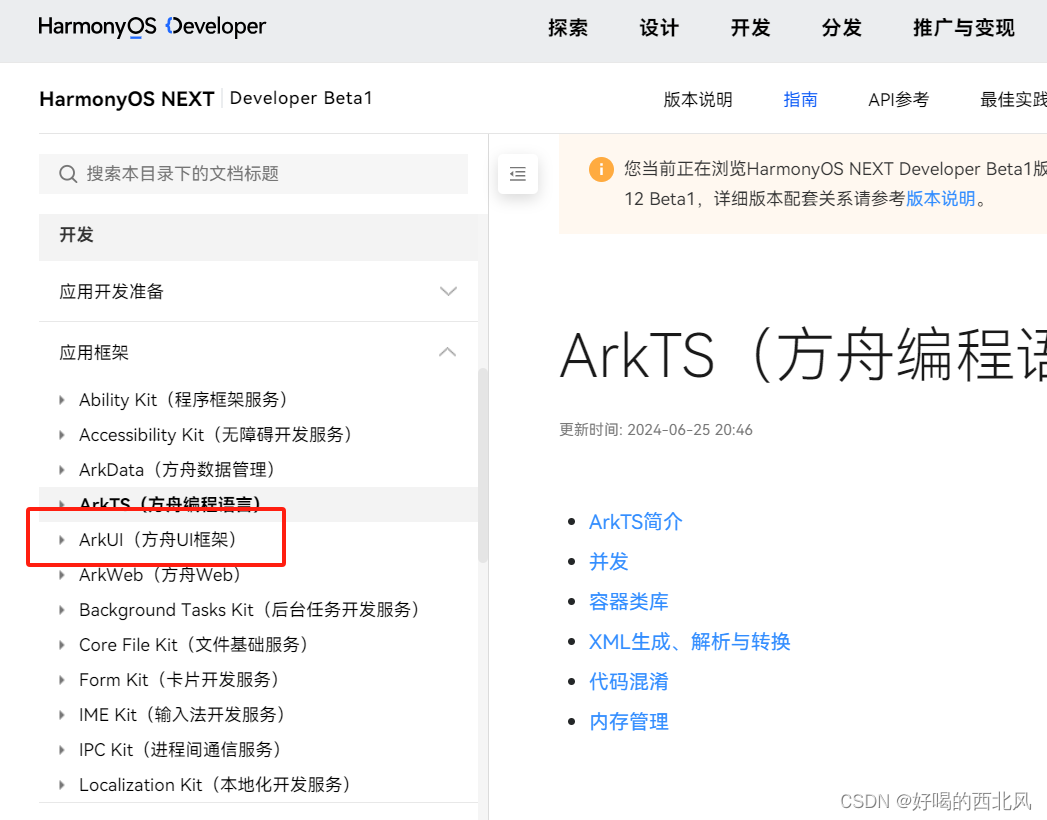Open the 开发 top navigation menu
This screenshot has width=1047, height=820.
[751, 28]
